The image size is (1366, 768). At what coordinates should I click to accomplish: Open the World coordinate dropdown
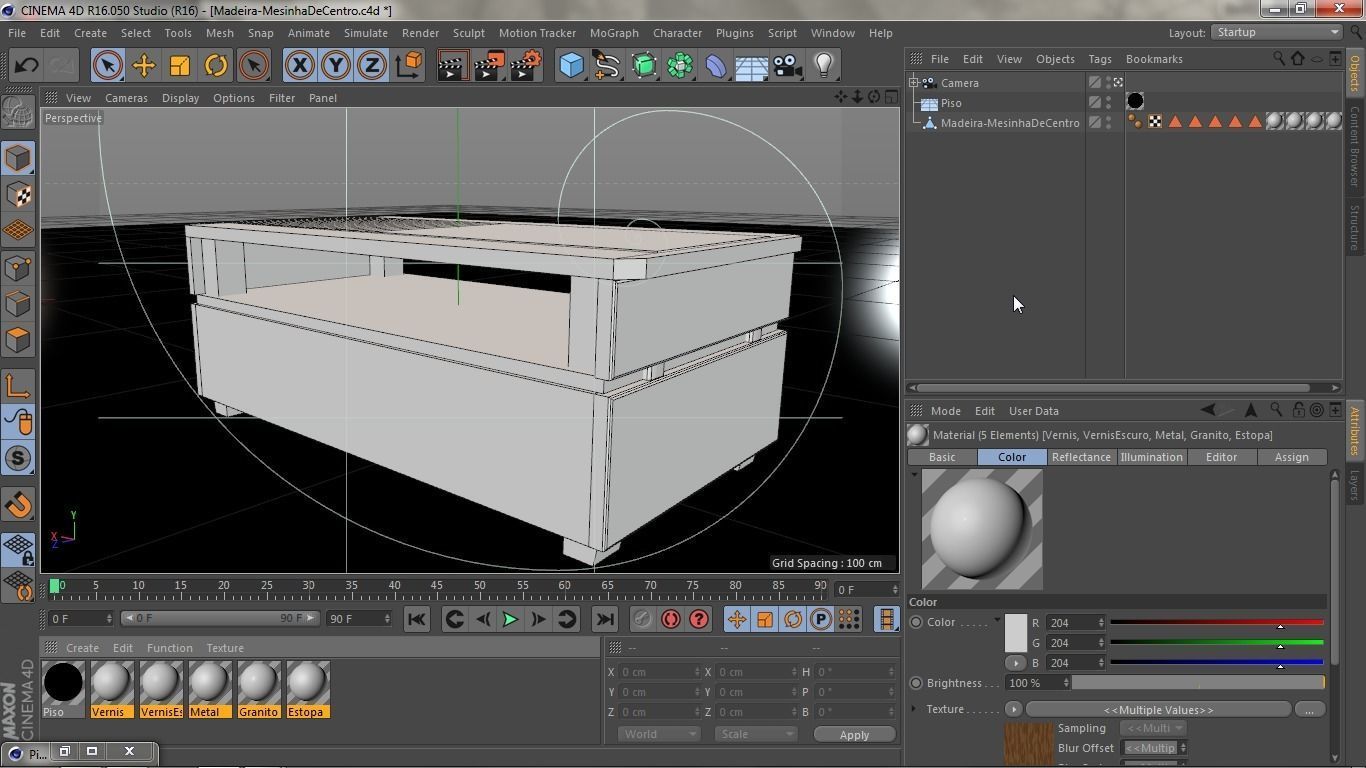(x=657, y=734)
